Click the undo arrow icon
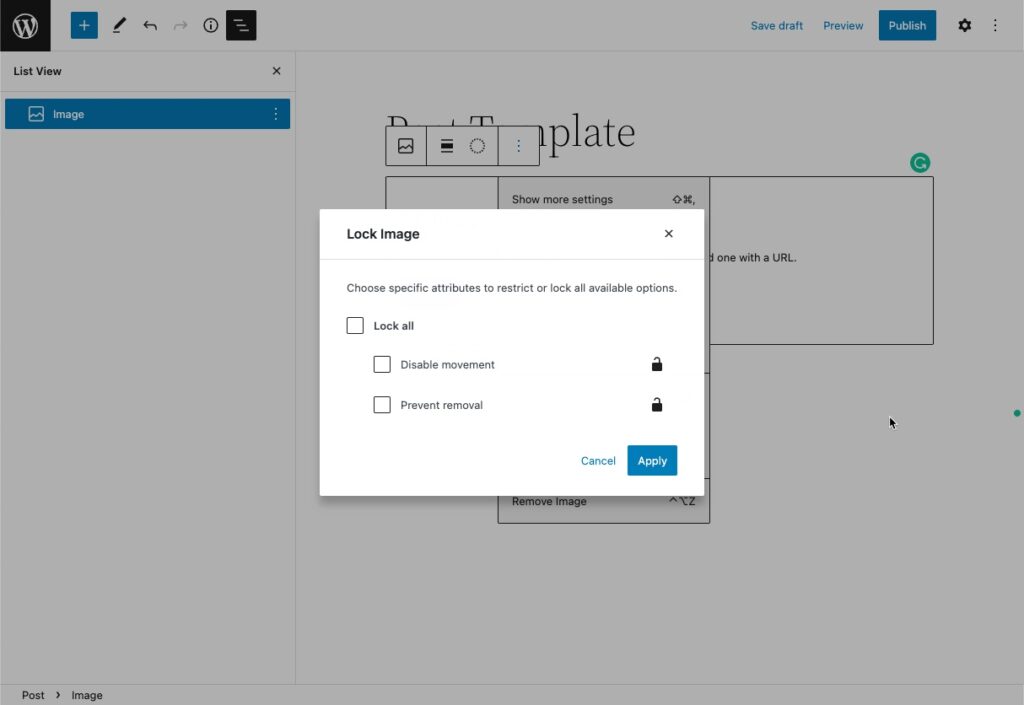The height and width of the screenshot is (705, 1024). [x=148, y=25]
